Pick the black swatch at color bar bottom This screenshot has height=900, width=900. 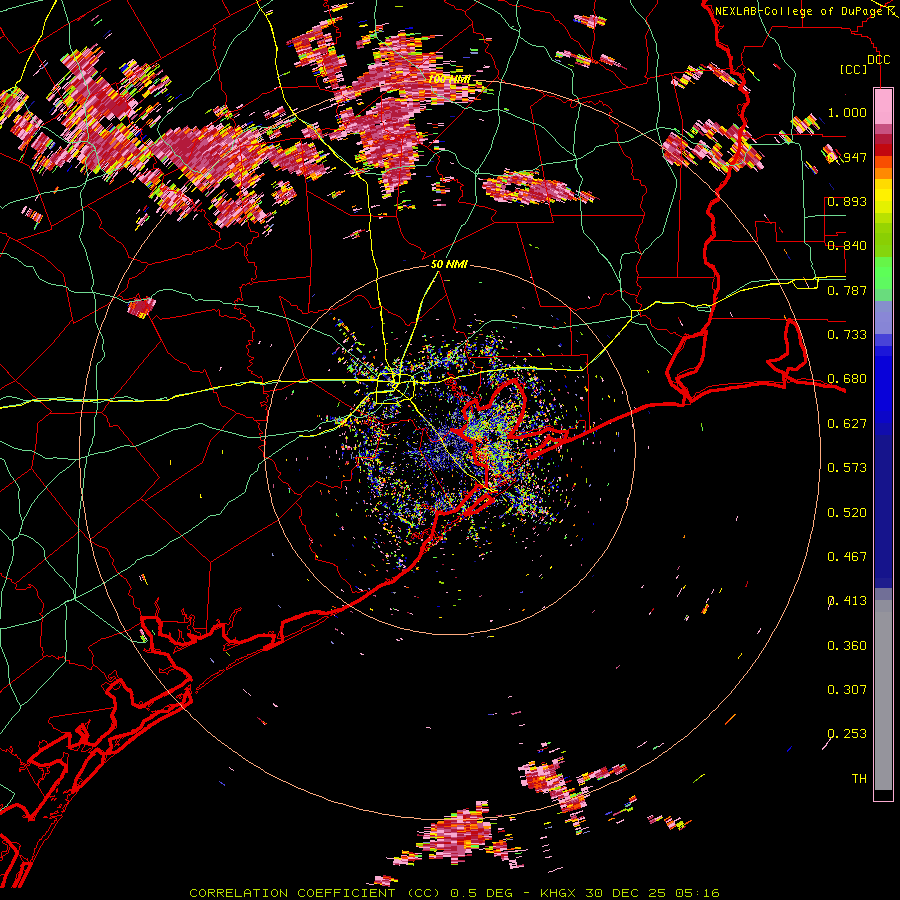pos(883,795)
